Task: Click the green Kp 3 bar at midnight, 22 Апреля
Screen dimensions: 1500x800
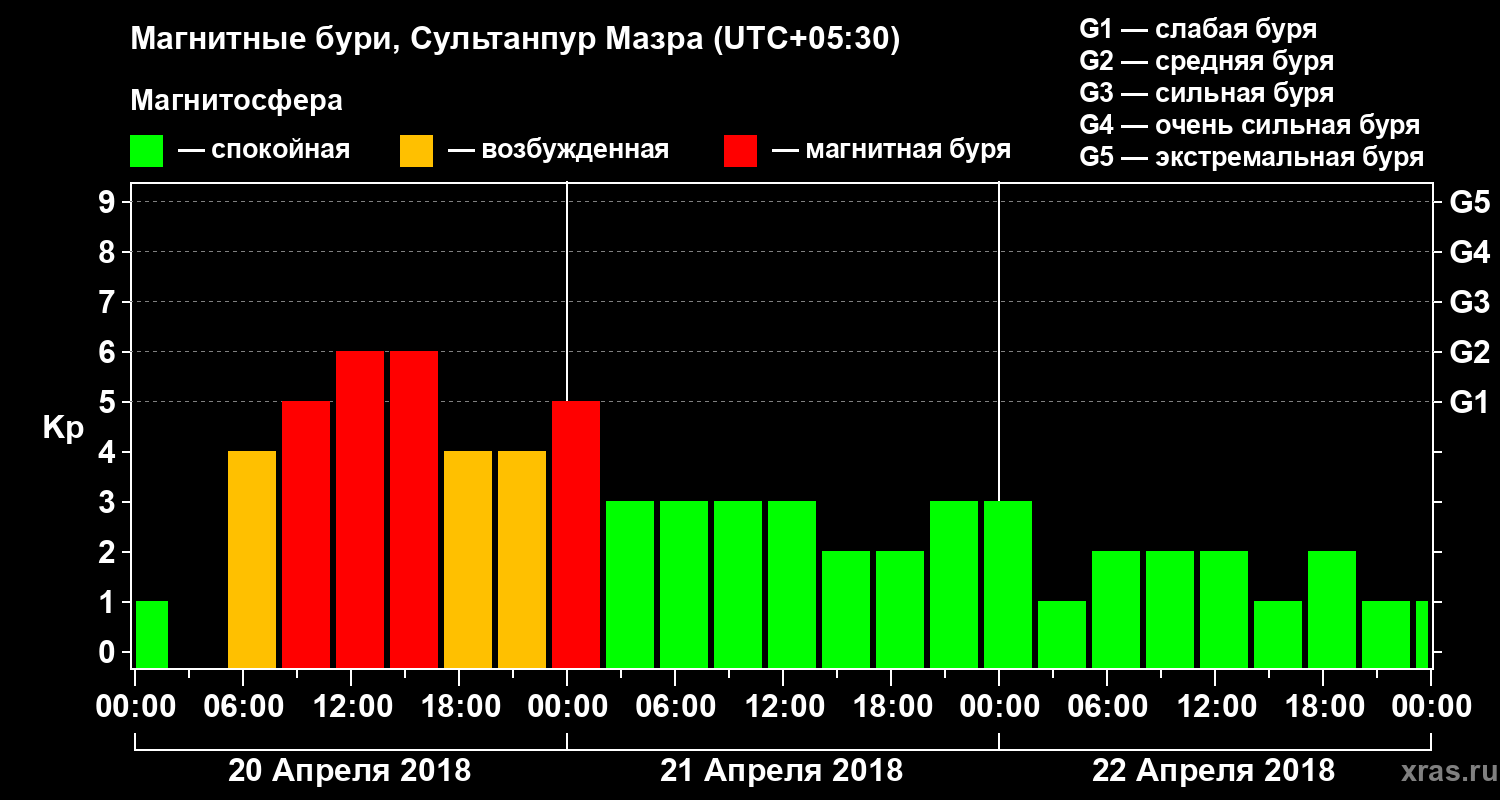Action: pos(1008,584)
